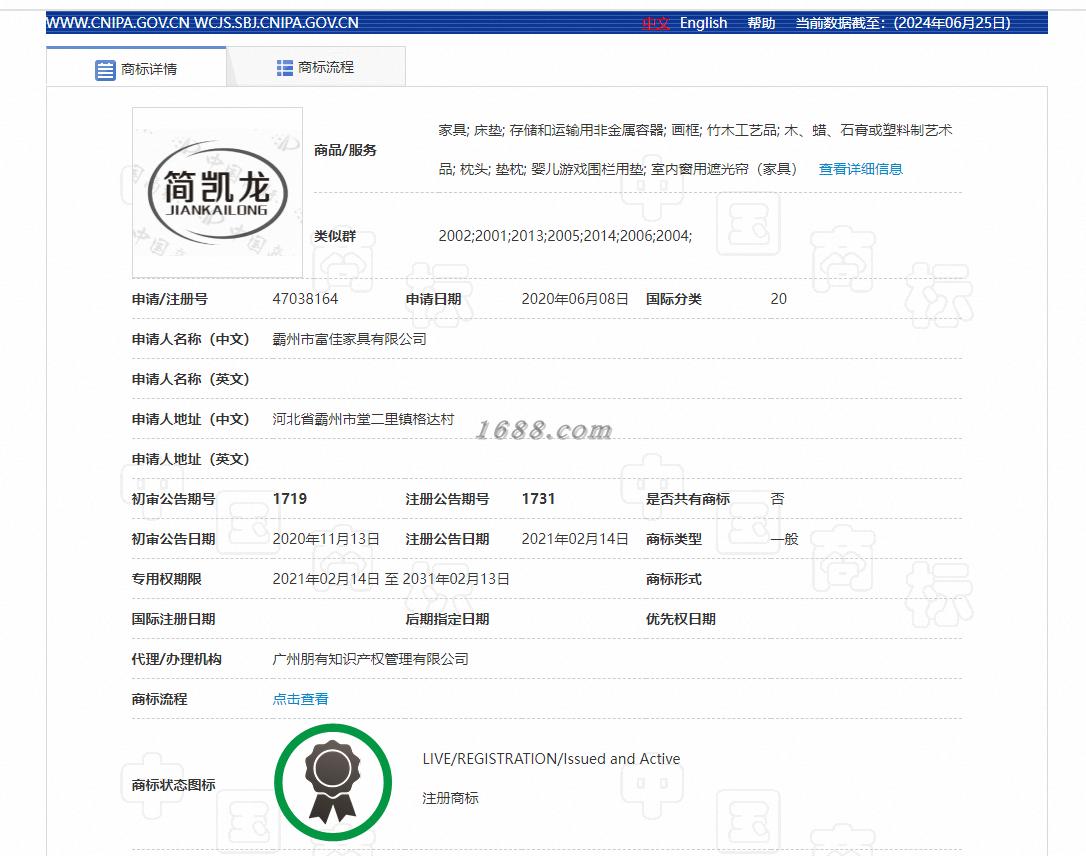Select the similar group codes 2002;2001;2013

[x=565, y=235]
